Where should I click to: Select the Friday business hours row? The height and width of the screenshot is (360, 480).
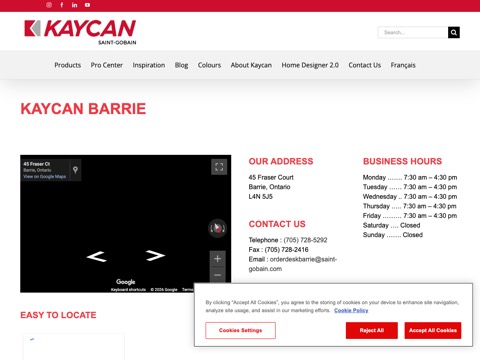coord(410,216)
